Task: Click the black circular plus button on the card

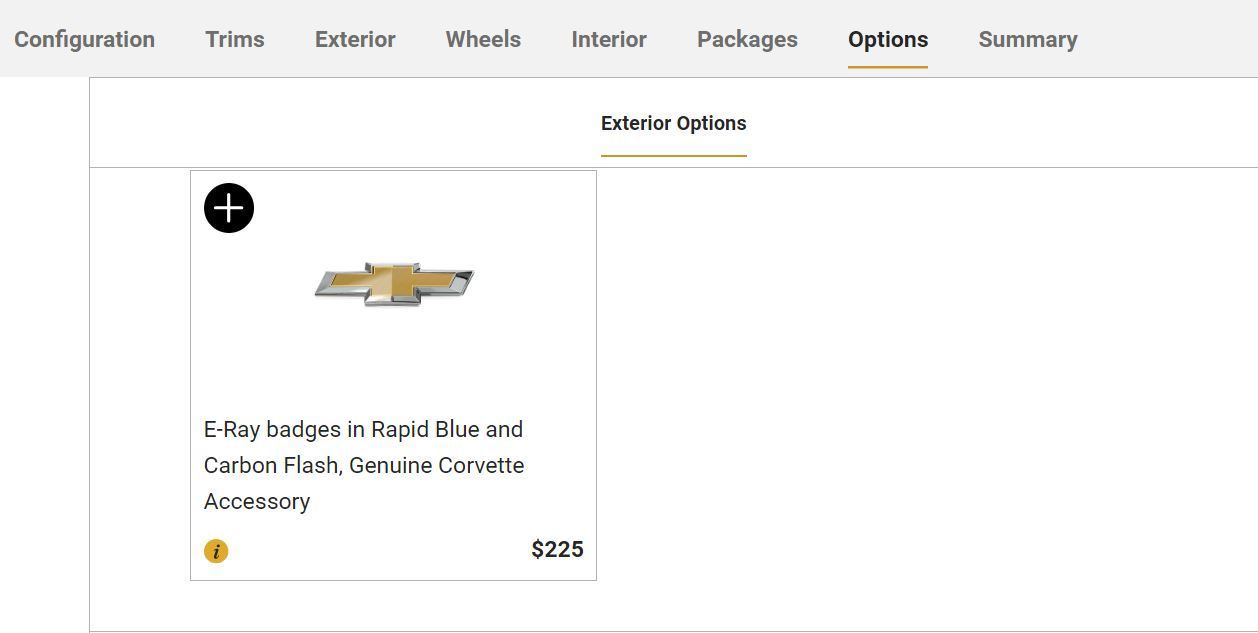Action: 229,207
